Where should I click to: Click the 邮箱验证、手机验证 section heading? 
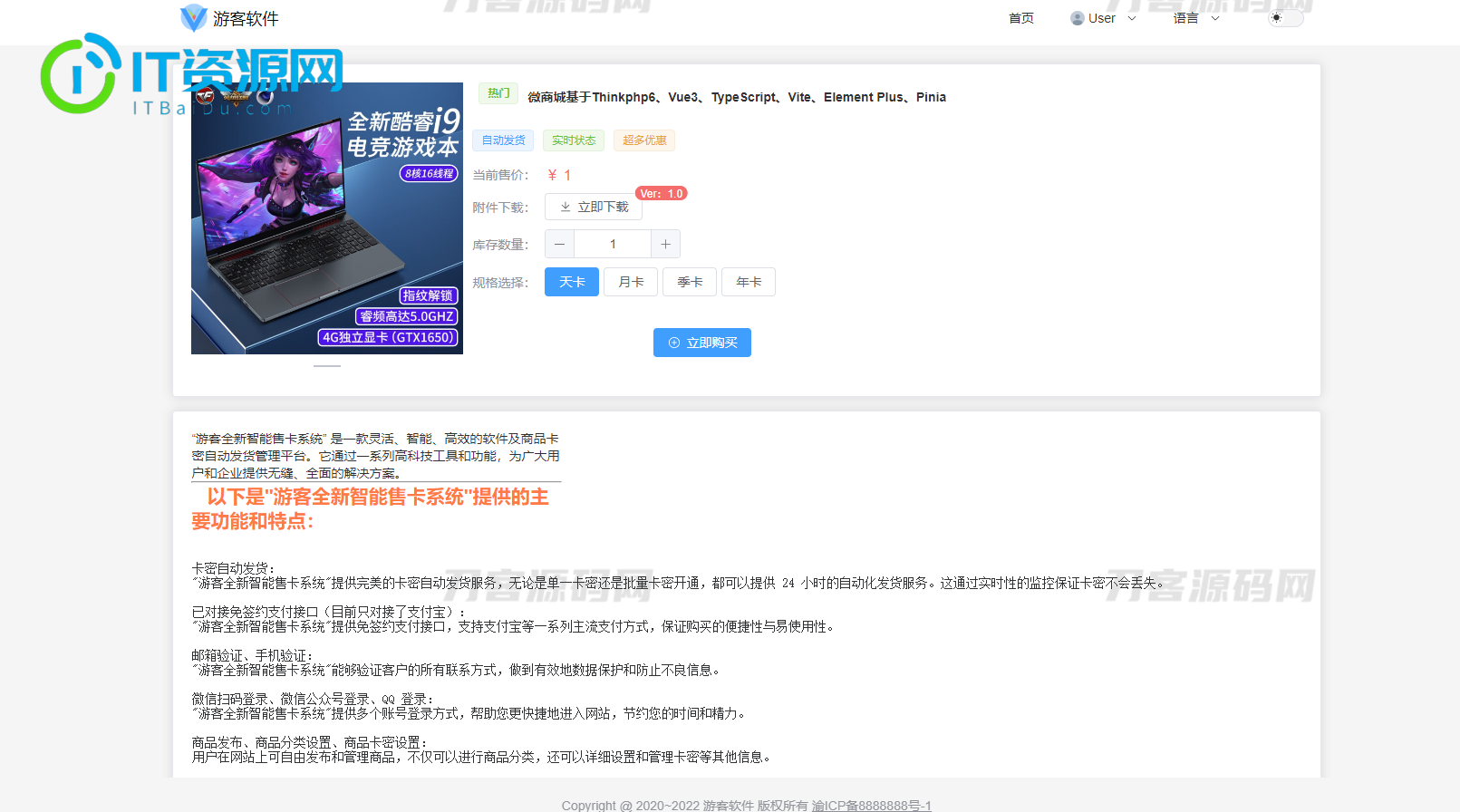coord(252,655)
